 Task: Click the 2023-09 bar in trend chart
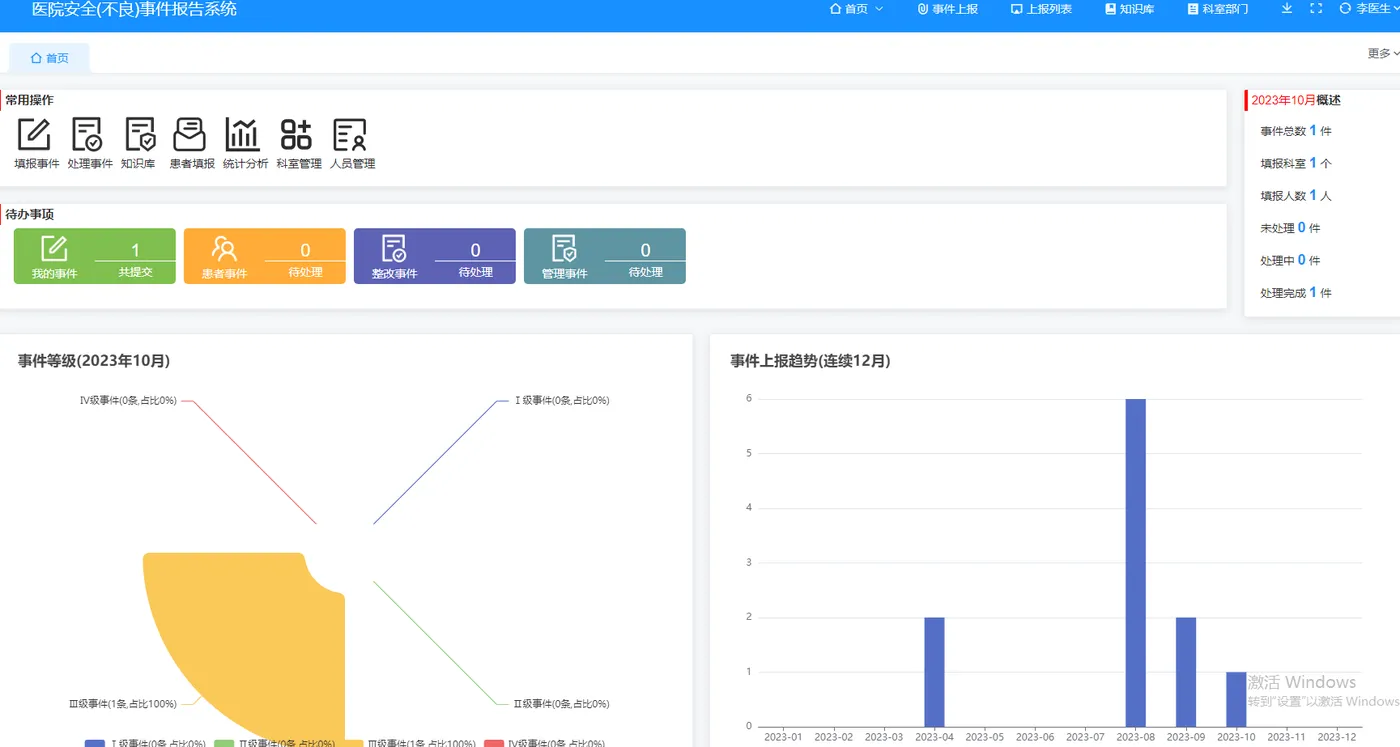point(1185,672)
